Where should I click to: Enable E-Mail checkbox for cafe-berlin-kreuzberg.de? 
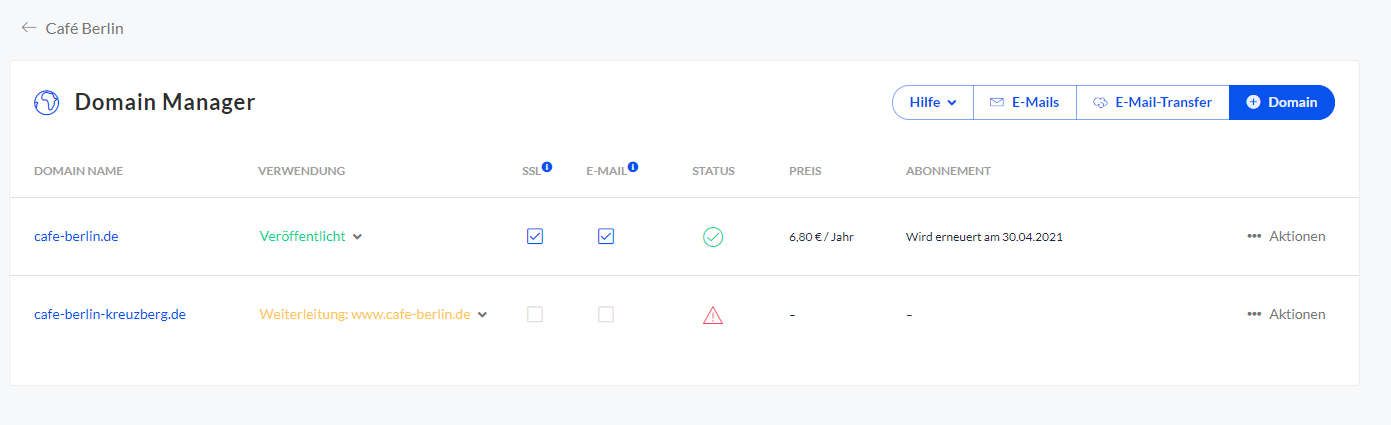pos(606,314)
